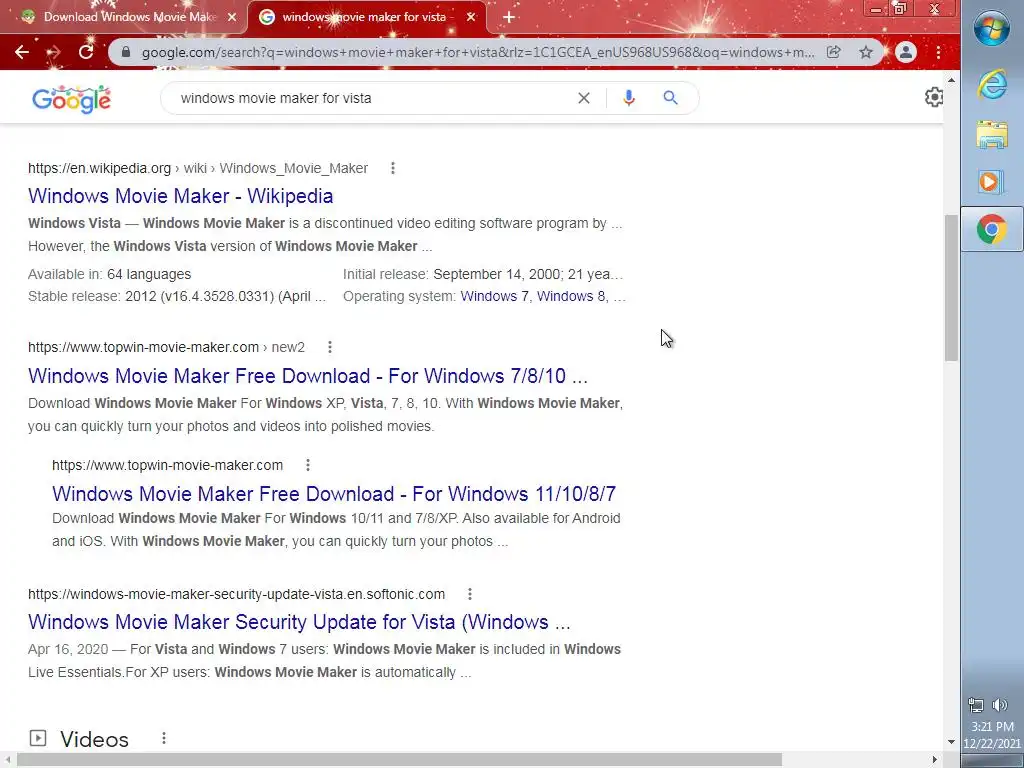Open the network tray icon
Viewport: 1024px width, 768px height.
(976, 705)
